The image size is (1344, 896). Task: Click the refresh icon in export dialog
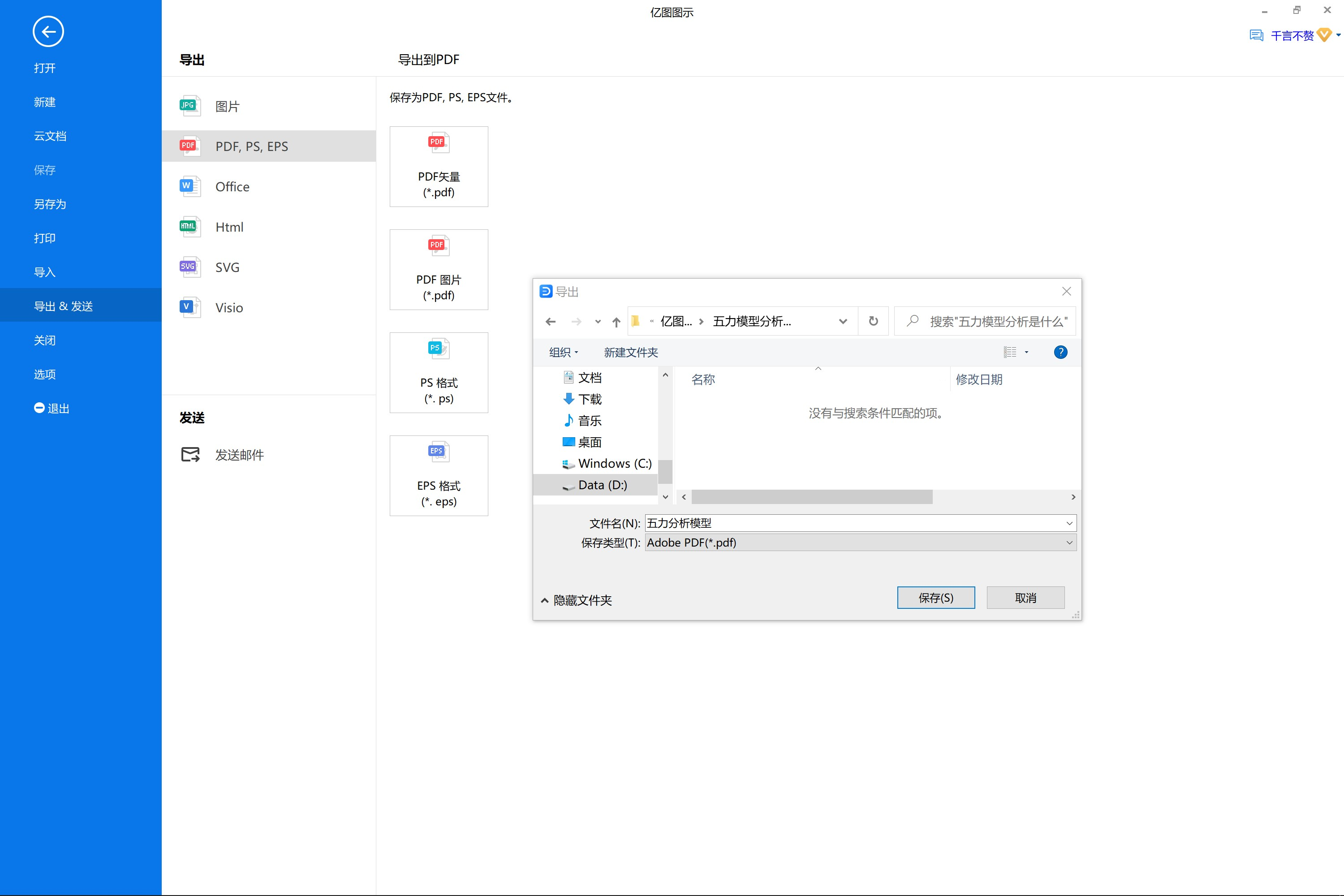coord(873,321)
